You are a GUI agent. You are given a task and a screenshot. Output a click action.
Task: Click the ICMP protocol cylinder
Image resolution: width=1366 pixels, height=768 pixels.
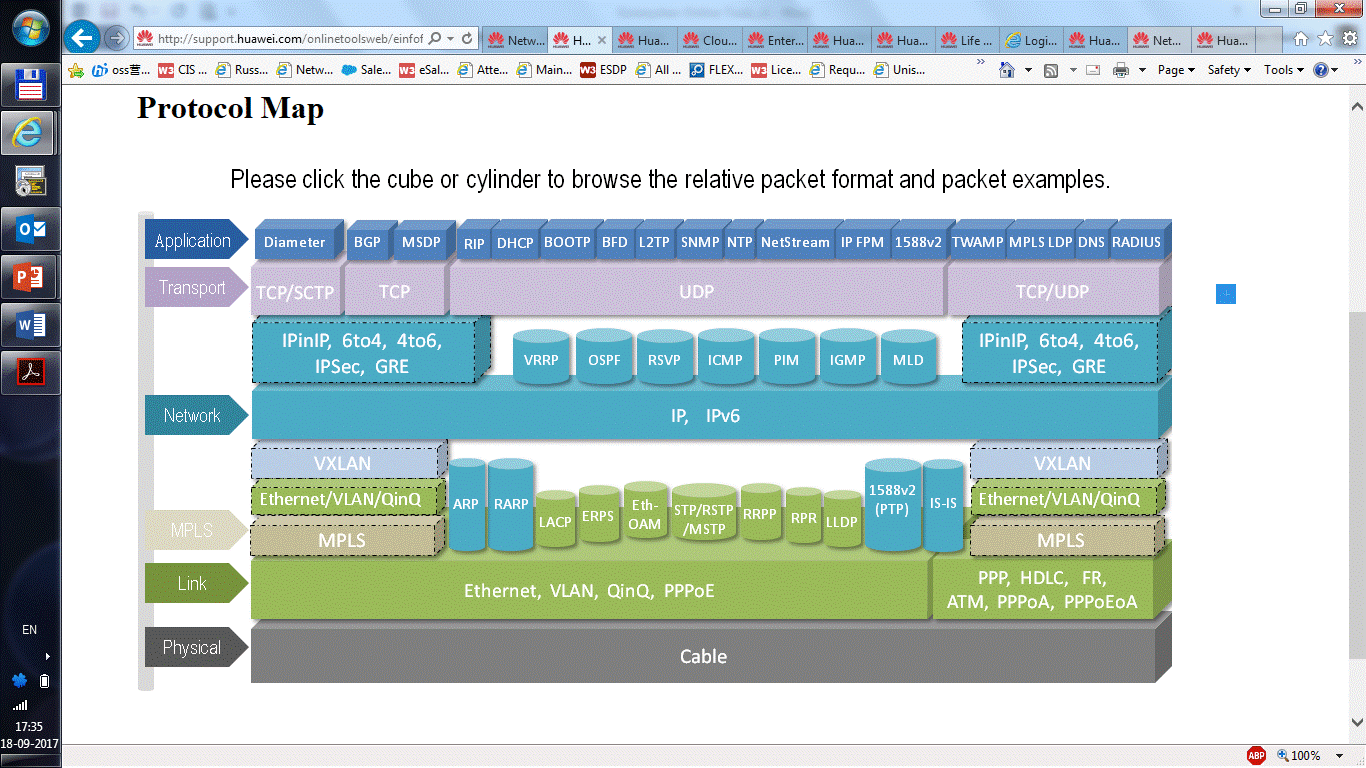pyautogui.click(x=725, y=358)
